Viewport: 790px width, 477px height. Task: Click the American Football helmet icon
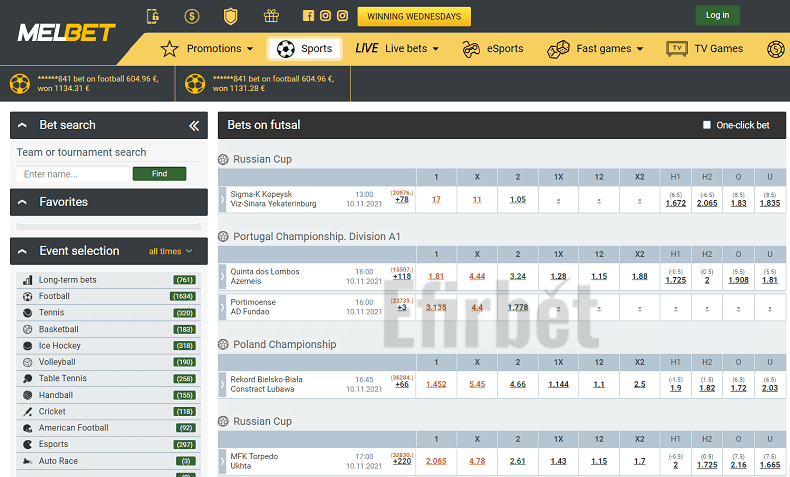(x=28, y=428)
